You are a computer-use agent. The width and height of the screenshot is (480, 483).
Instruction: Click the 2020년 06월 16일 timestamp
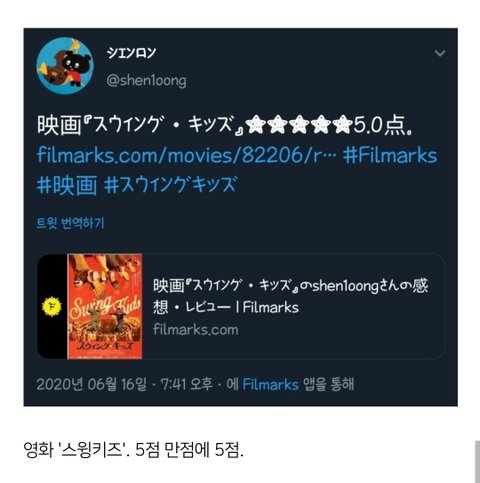pos(91,384)
